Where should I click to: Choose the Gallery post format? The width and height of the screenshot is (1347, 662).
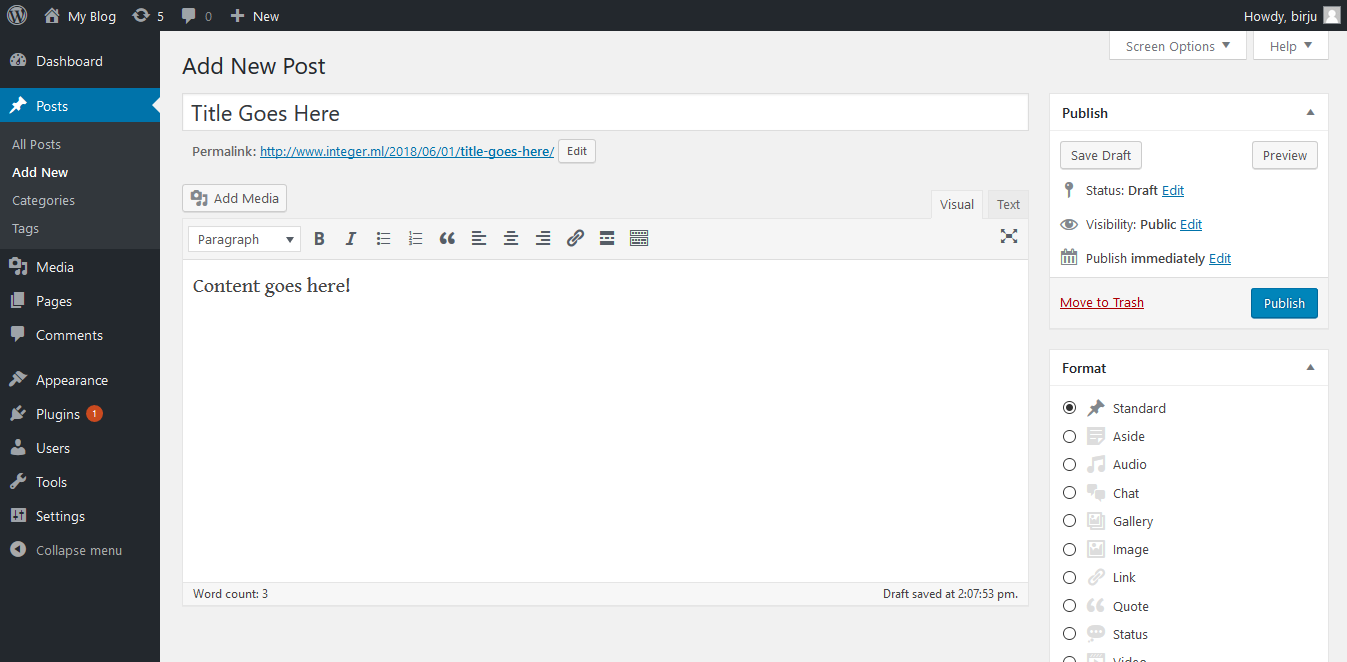coord(1069,521)
